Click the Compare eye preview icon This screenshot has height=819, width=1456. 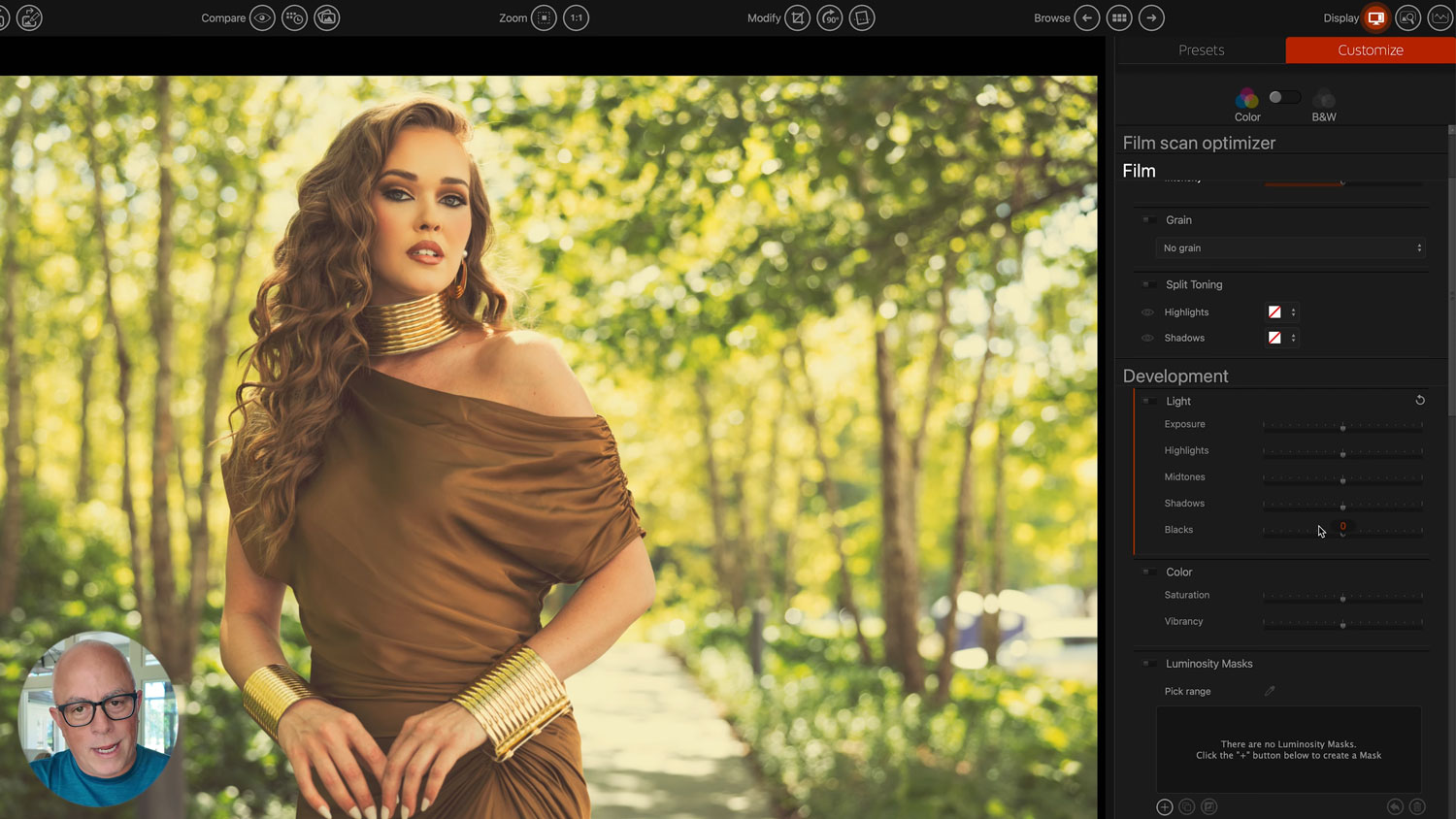[x=262, y=17]
